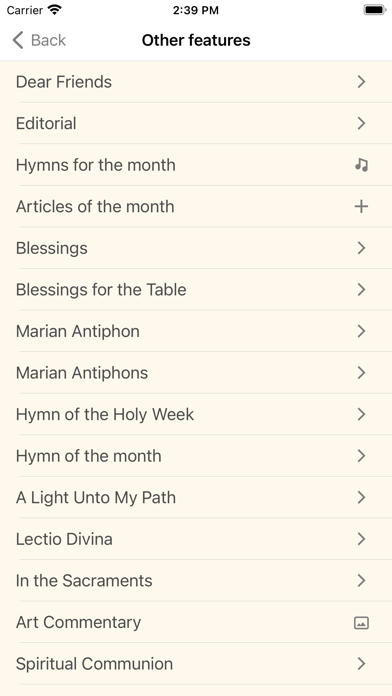Tap the back arrow chevron icon

[18, 40]
